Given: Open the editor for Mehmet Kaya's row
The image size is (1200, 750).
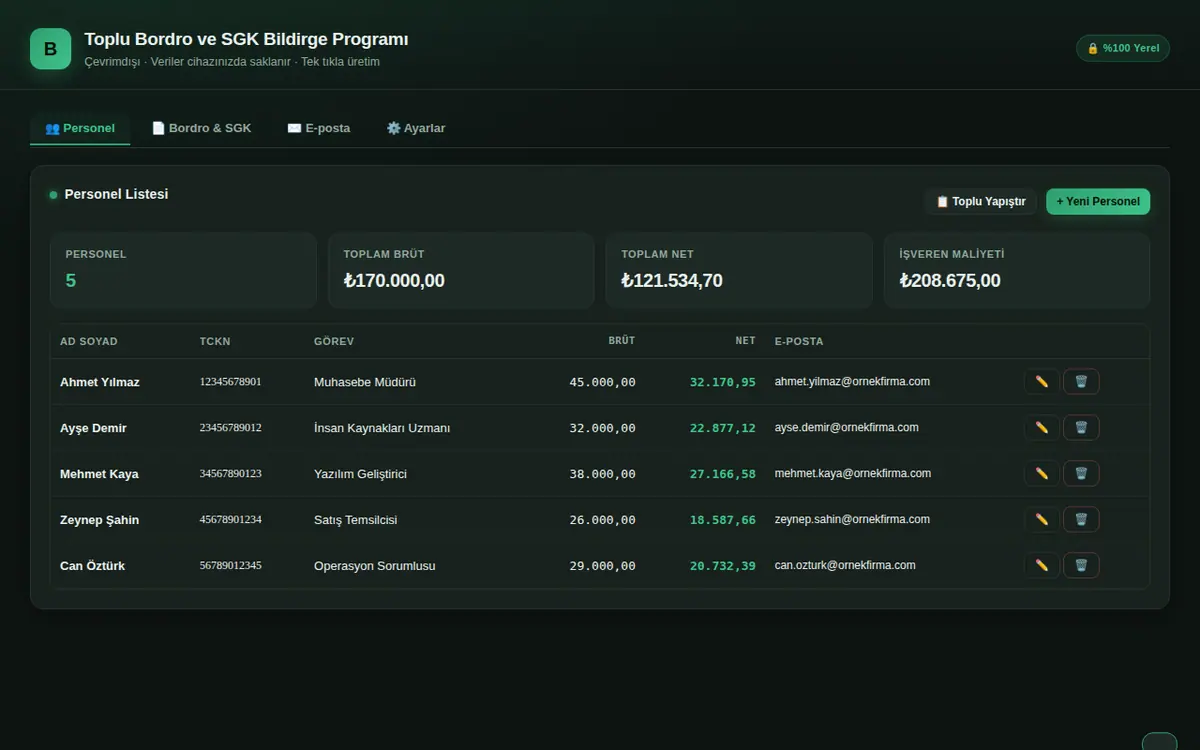Looking at the screenshot, I should [x=1041, y=474].
